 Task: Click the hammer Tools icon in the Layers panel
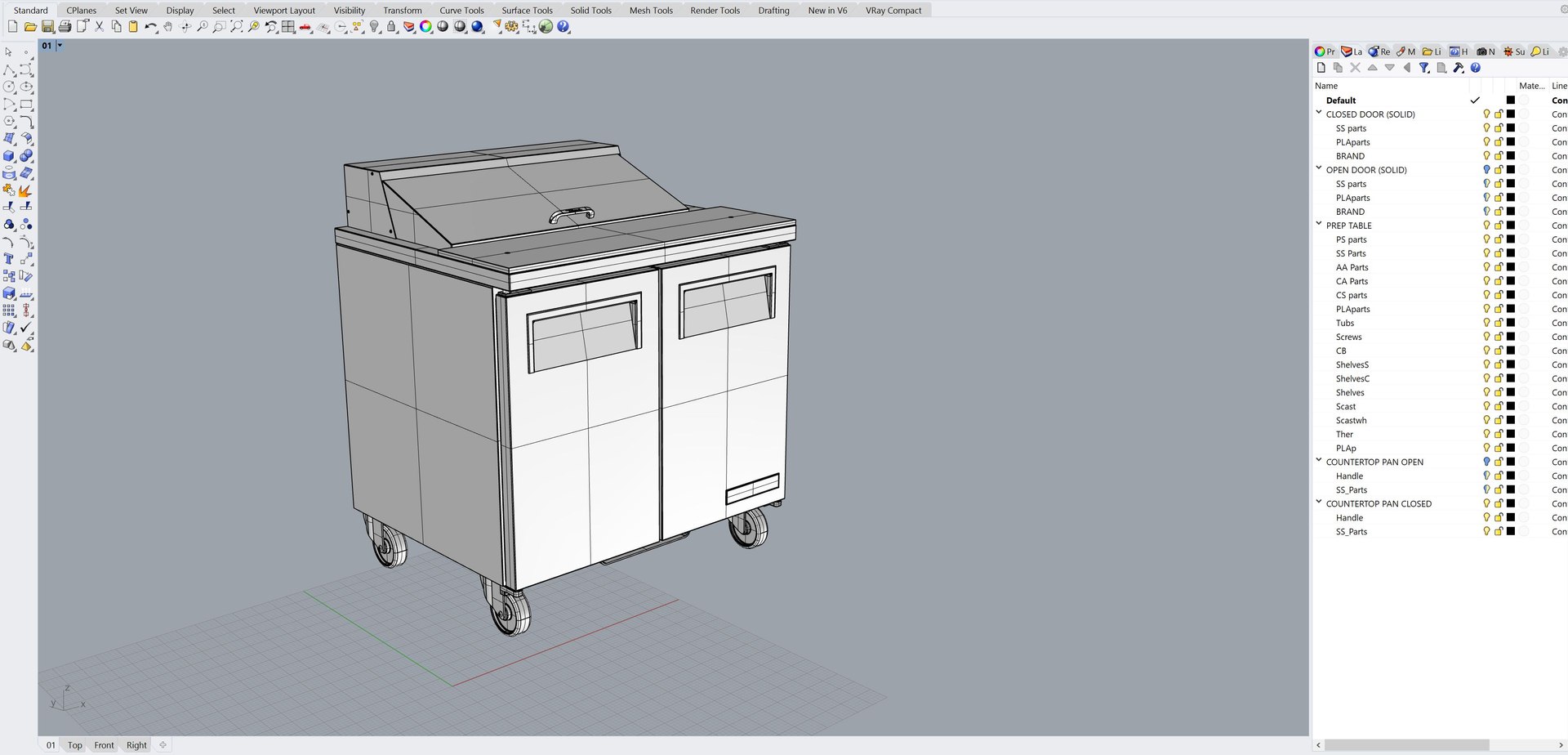pos(1459,68)
